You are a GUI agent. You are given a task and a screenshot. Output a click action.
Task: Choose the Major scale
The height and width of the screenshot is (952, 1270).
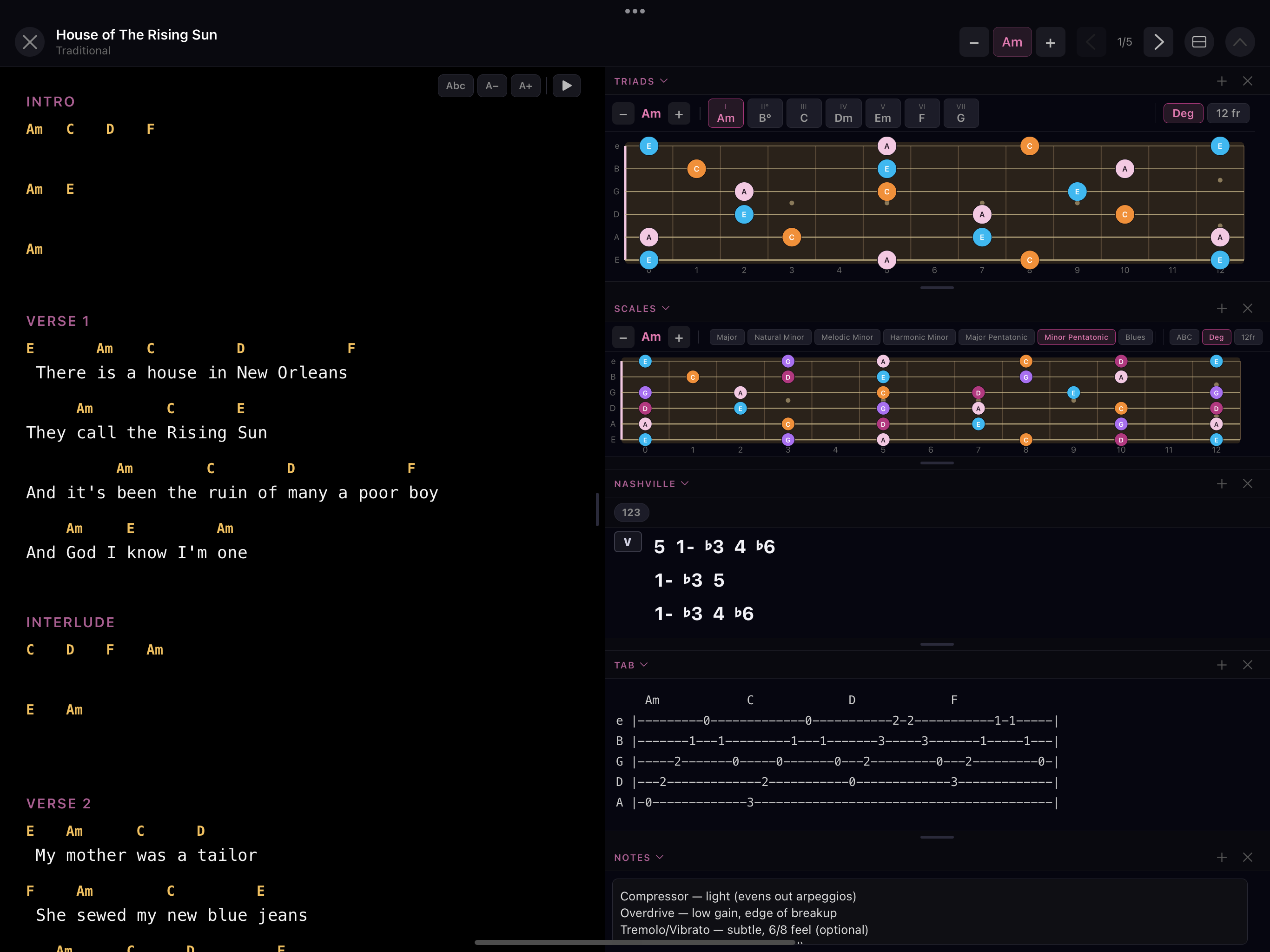coord(727,337)
